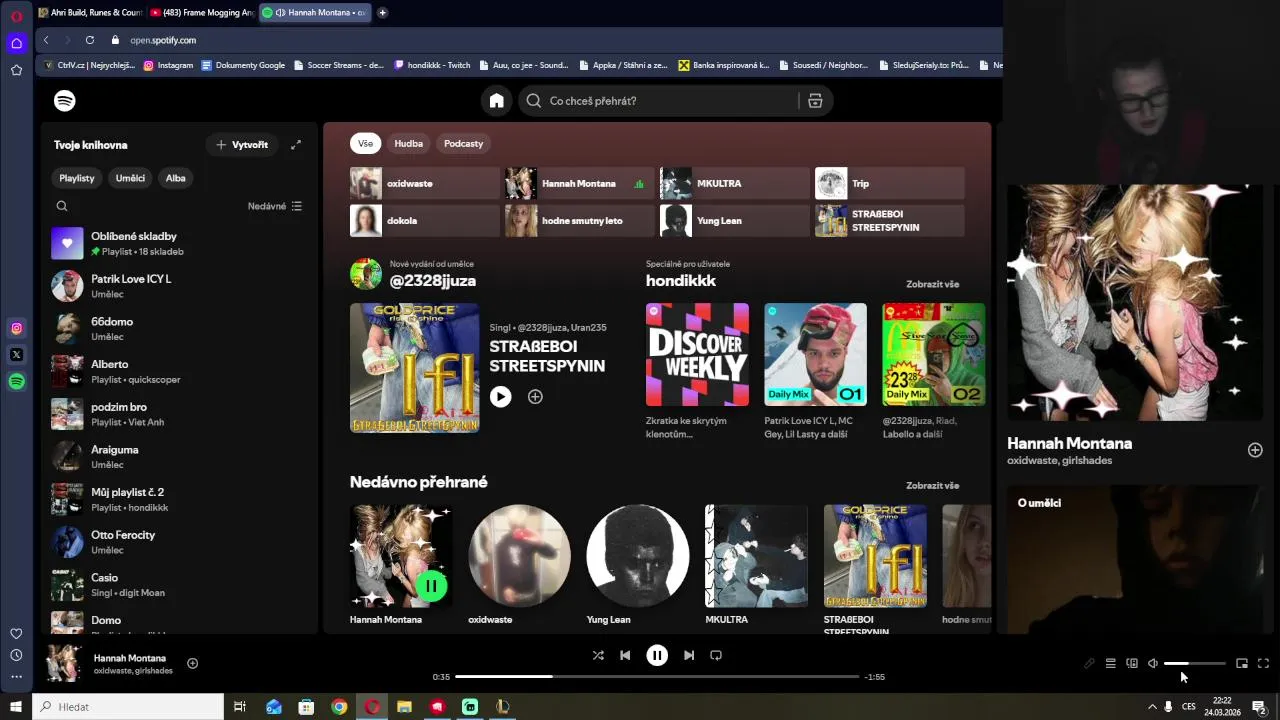Pause playback in the player bar
This screenshot has width=1280, height=720.
coord(657,655)
